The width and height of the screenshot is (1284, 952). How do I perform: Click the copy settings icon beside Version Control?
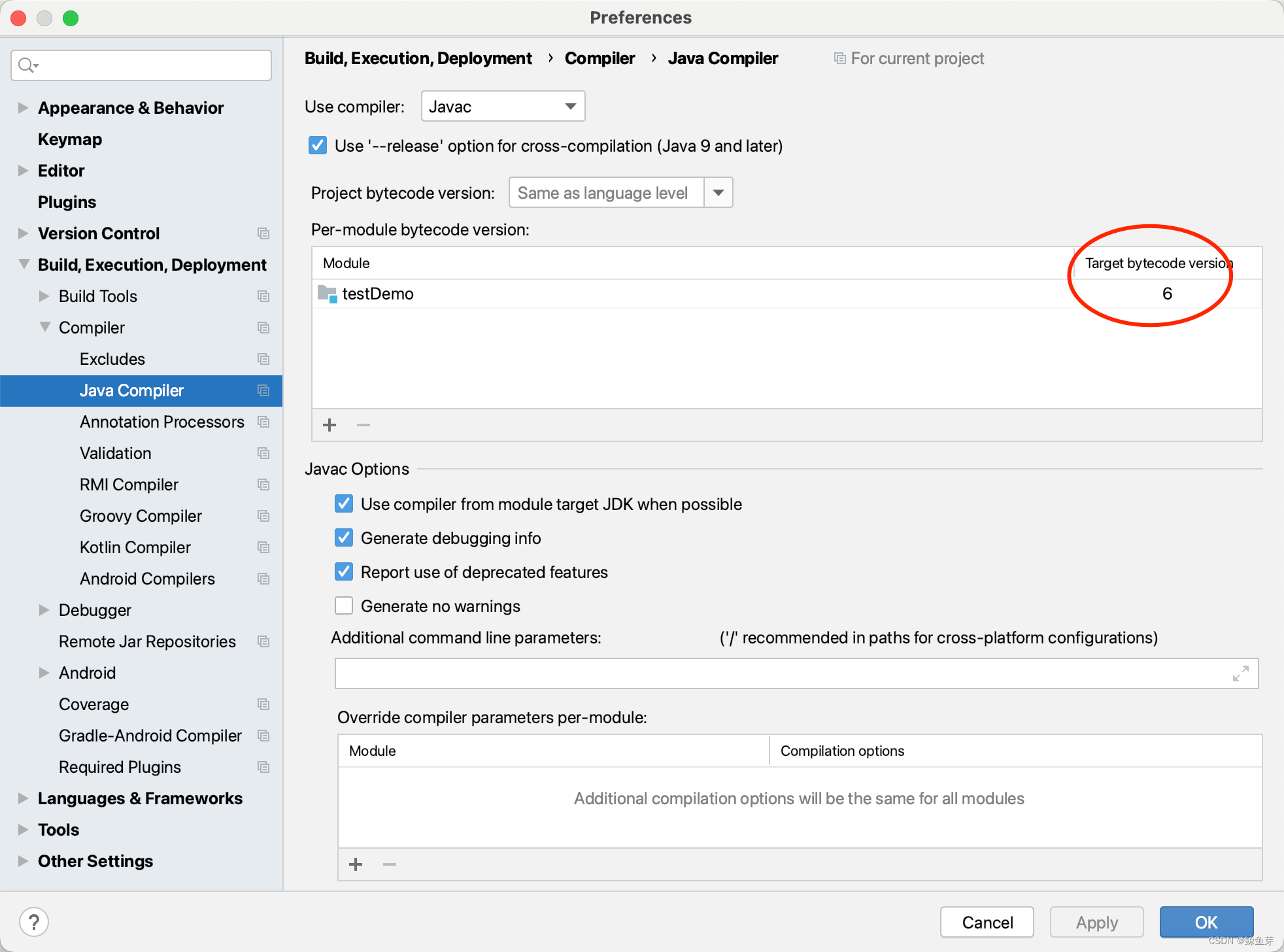(x=263, y=233)
